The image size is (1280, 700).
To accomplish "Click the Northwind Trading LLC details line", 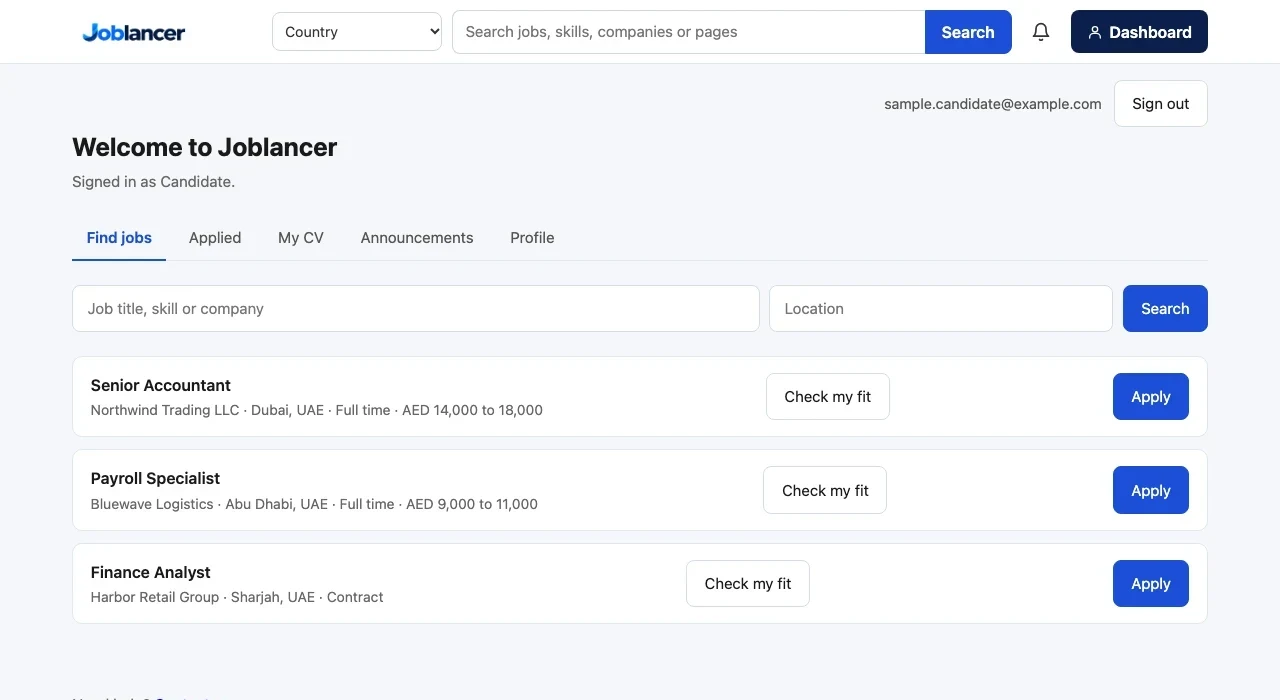I will (x=317, y=410).
